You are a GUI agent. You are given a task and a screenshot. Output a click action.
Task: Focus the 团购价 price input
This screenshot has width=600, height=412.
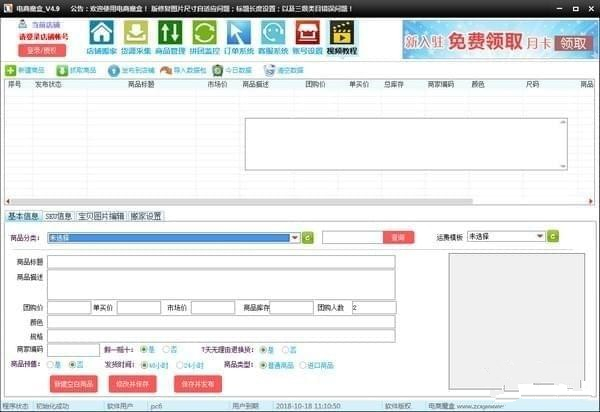click(x=69, y=308)
